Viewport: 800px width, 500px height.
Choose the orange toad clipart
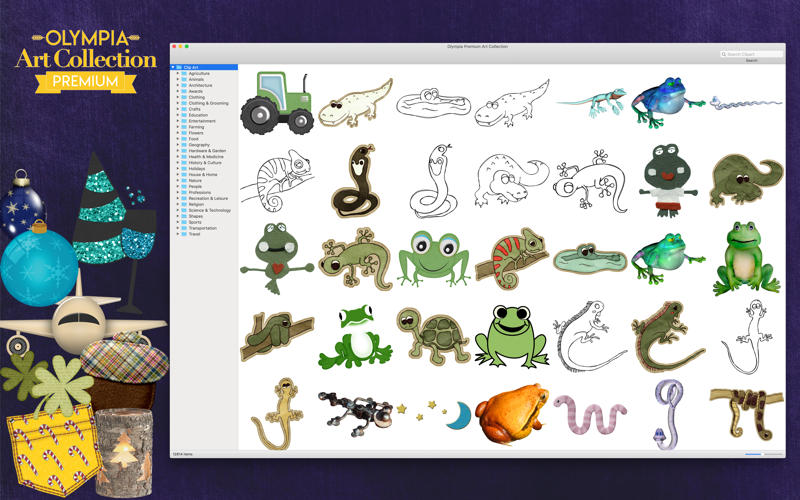tap(512, 414)
